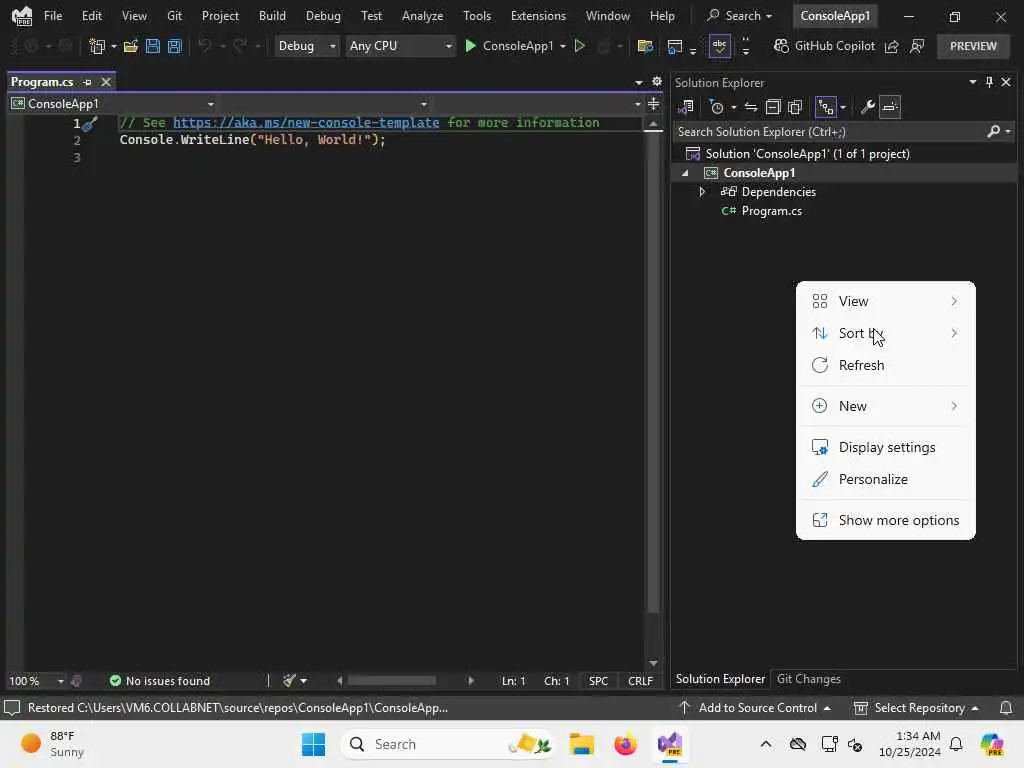Image resolution: width=1024 pixels, height=768 pixels.
Task: Save the current file with Save icon
Action: pos(153,46)
